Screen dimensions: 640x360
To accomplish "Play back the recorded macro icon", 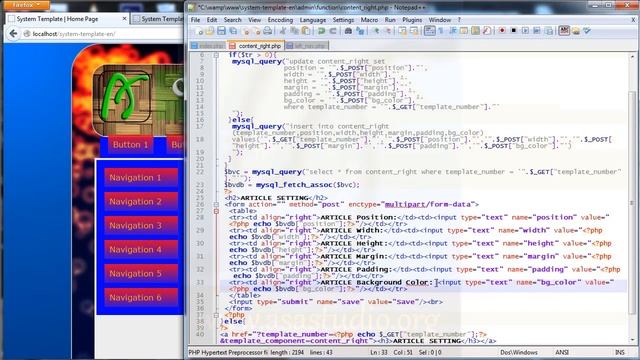I will tap(525, 31).
